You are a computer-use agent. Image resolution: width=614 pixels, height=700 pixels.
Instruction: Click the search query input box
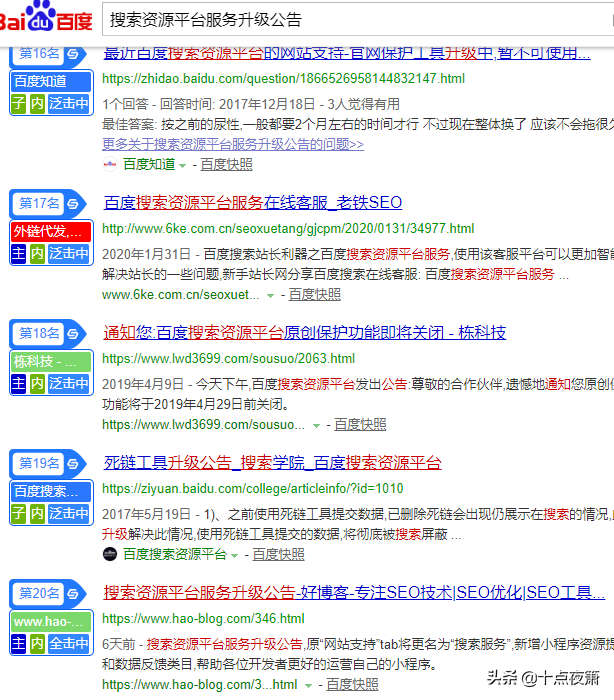pos(358,20)
